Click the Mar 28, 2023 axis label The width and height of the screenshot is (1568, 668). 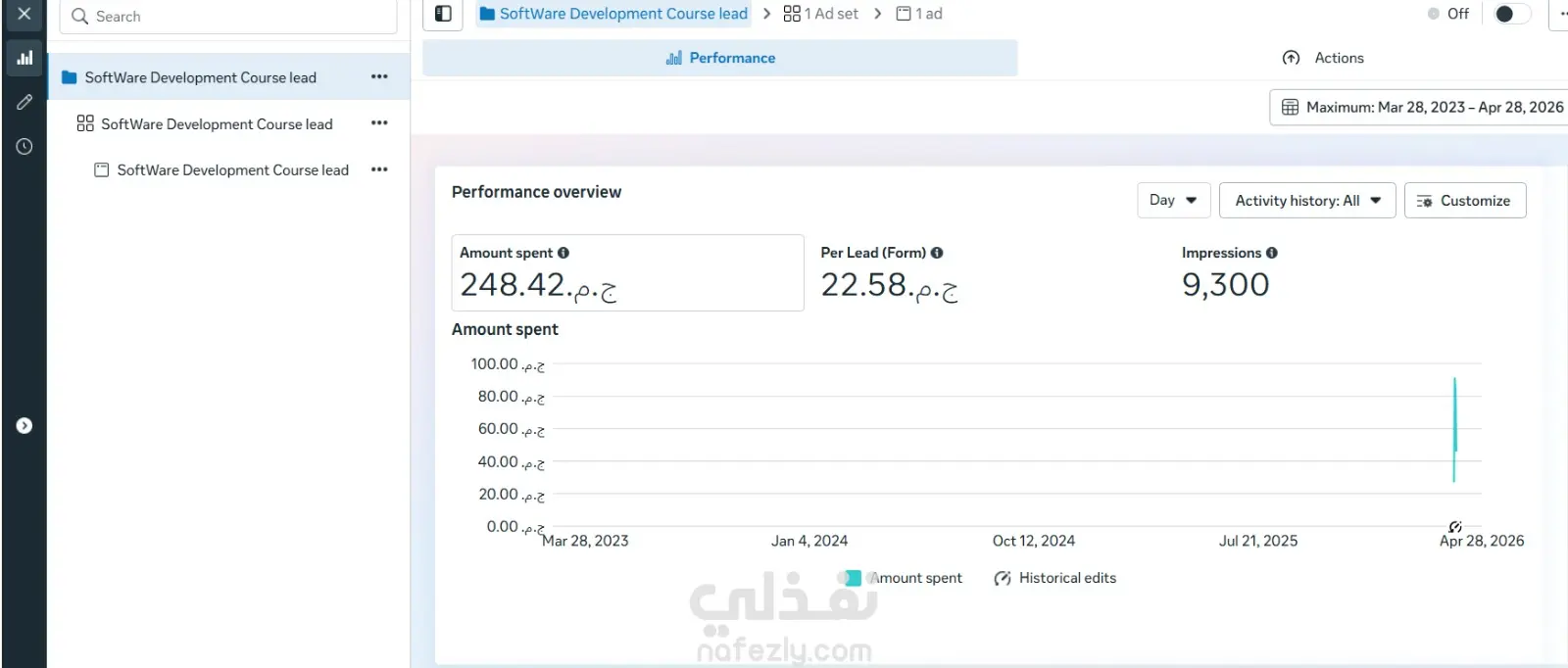585,541
